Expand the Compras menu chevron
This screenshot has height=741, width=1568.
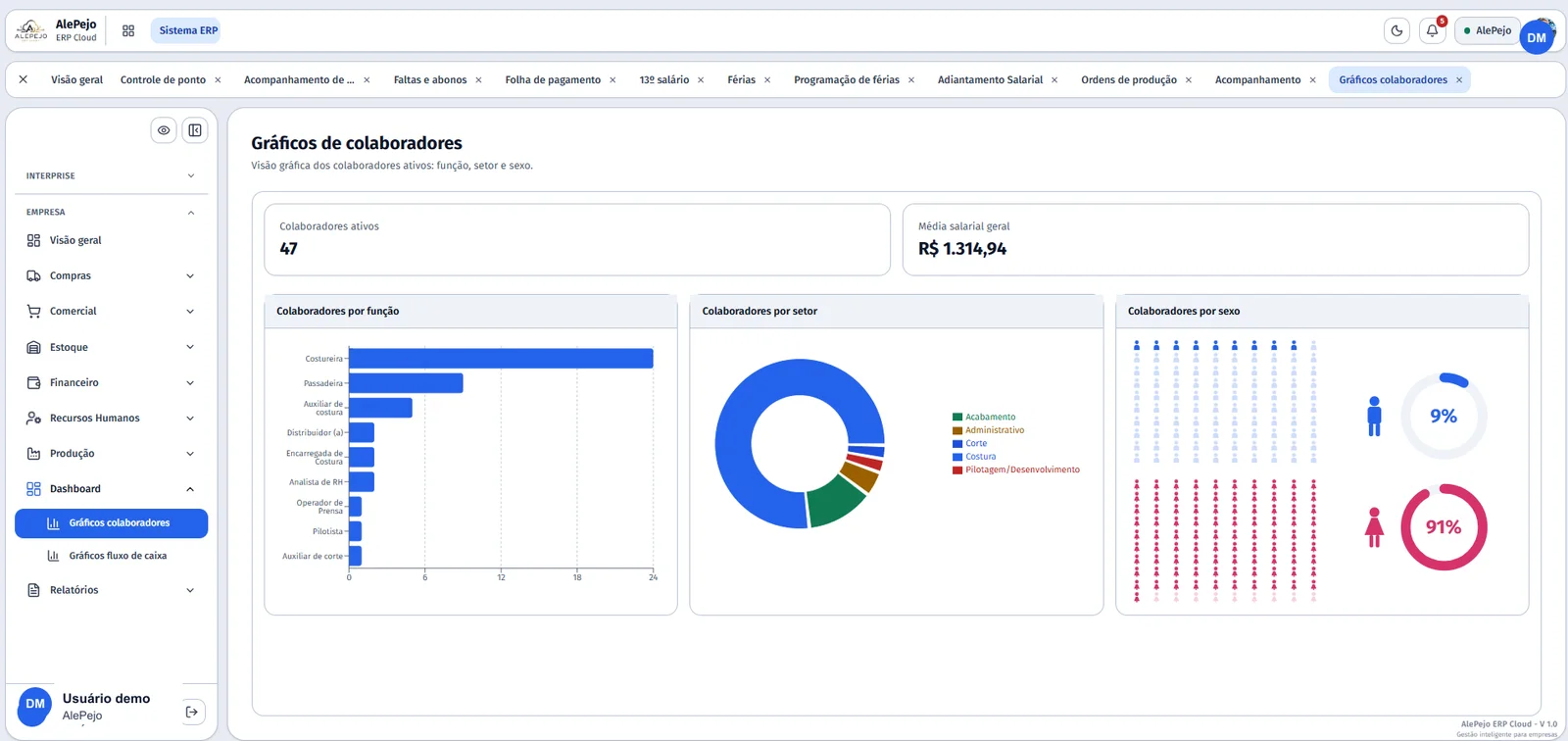pyautogui.click(x=190, y=276)
